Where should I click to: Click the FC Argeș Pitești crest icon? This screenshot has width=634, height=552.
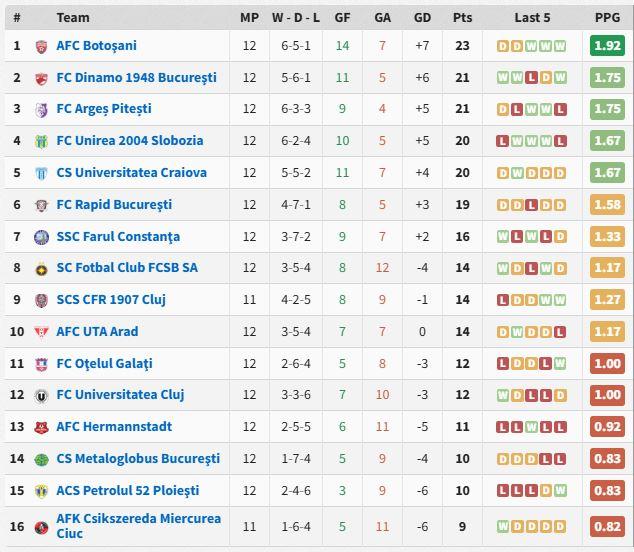(41, 109)
